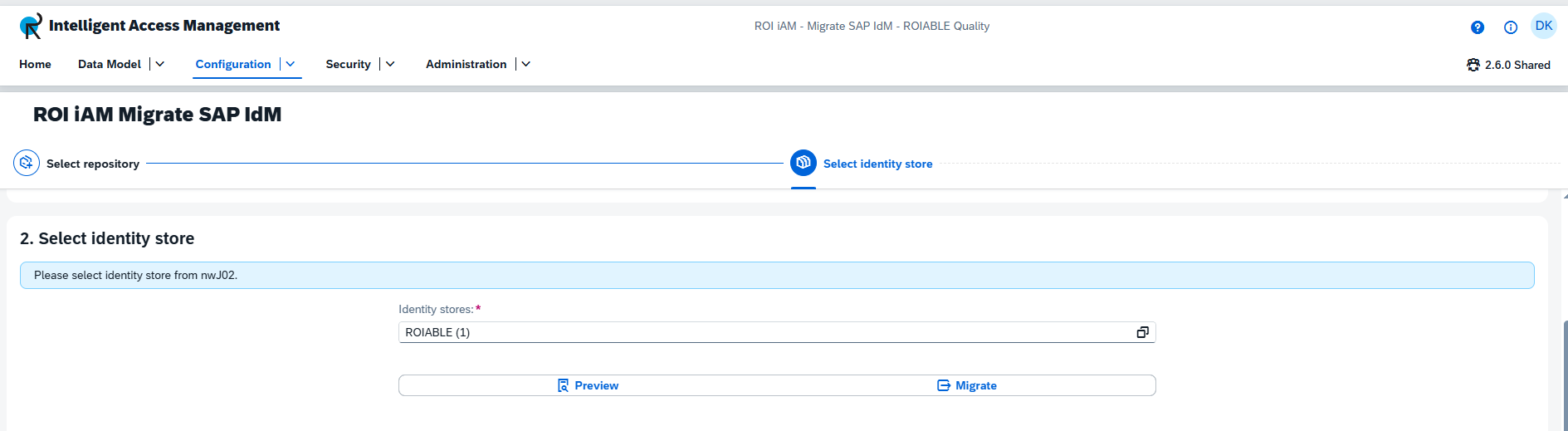Click the 'Intelligent Access Management' title text
The width and height of the screenshot is (1568, 431).
click(164, 26)
